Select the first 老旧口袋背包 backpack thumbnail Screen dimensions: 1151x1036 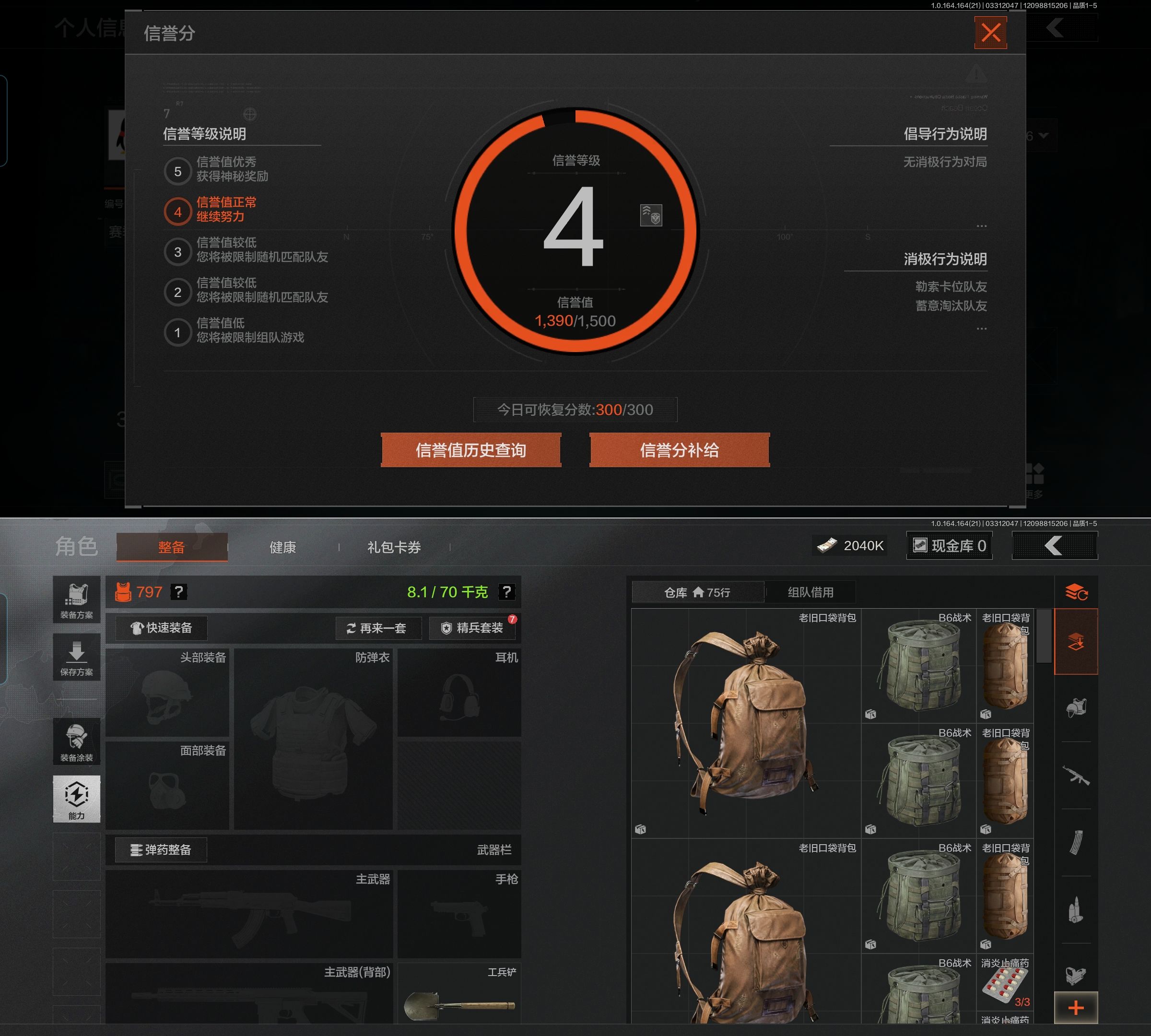[745, 723]
